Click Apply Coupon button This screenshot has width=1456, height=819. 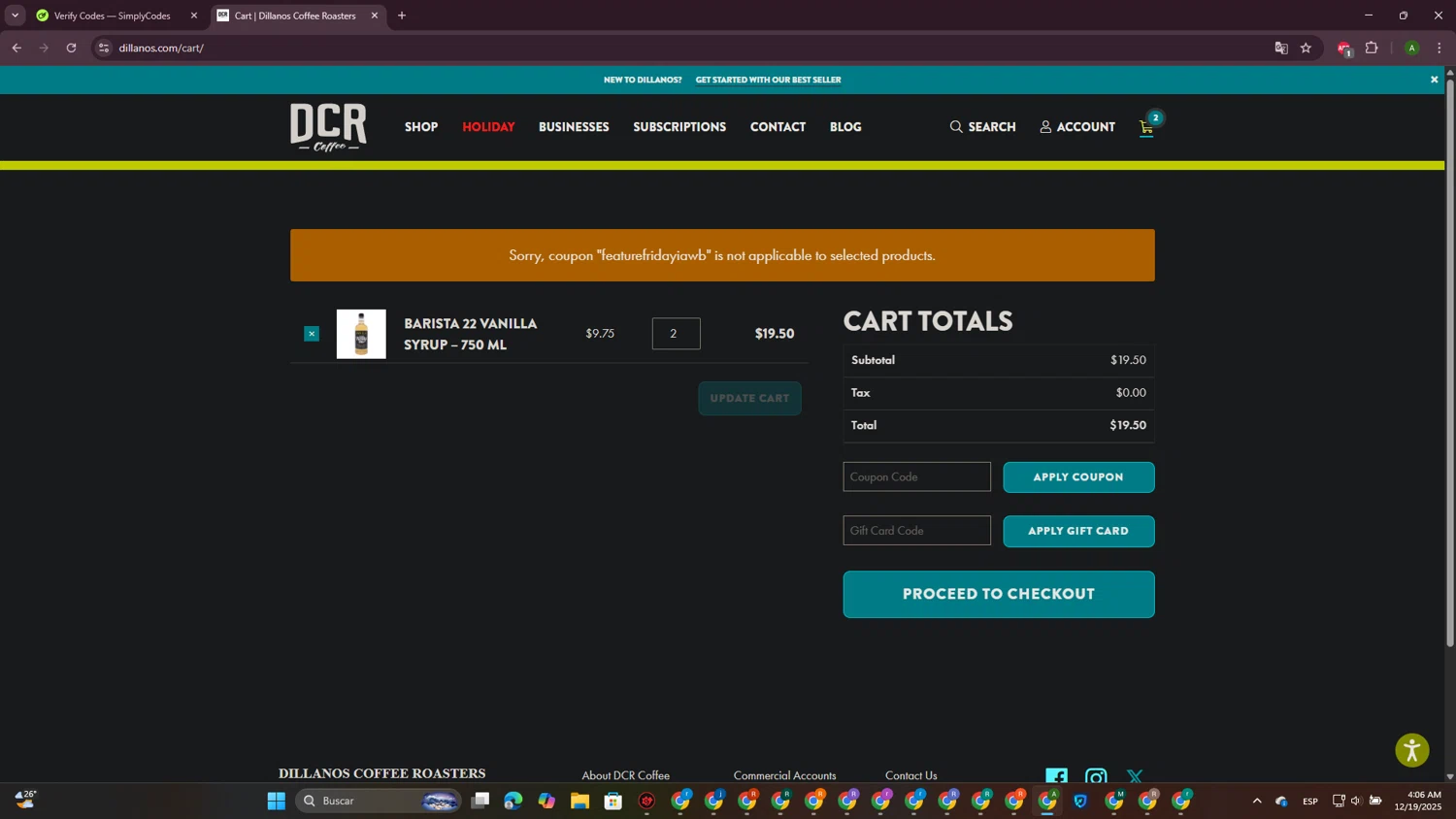[1078, 477]
